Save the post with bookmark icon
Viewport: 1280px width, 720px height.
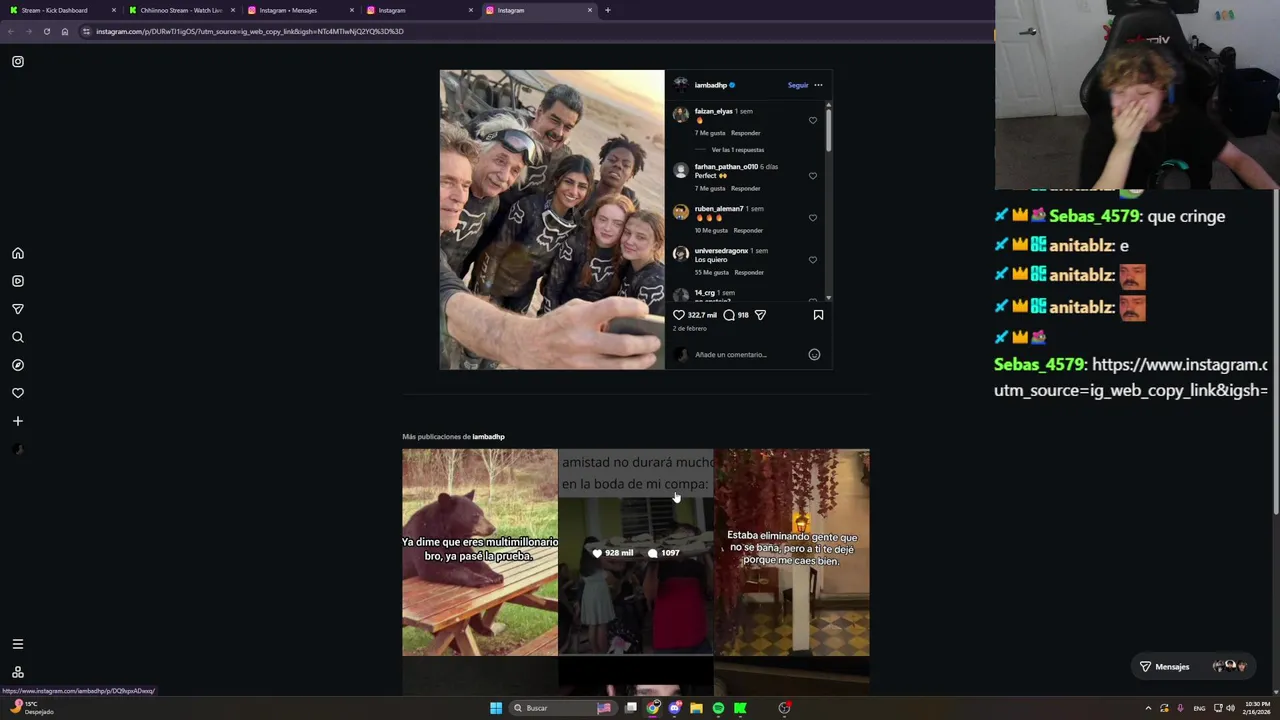pyautogui.click(x=818, y=315)
